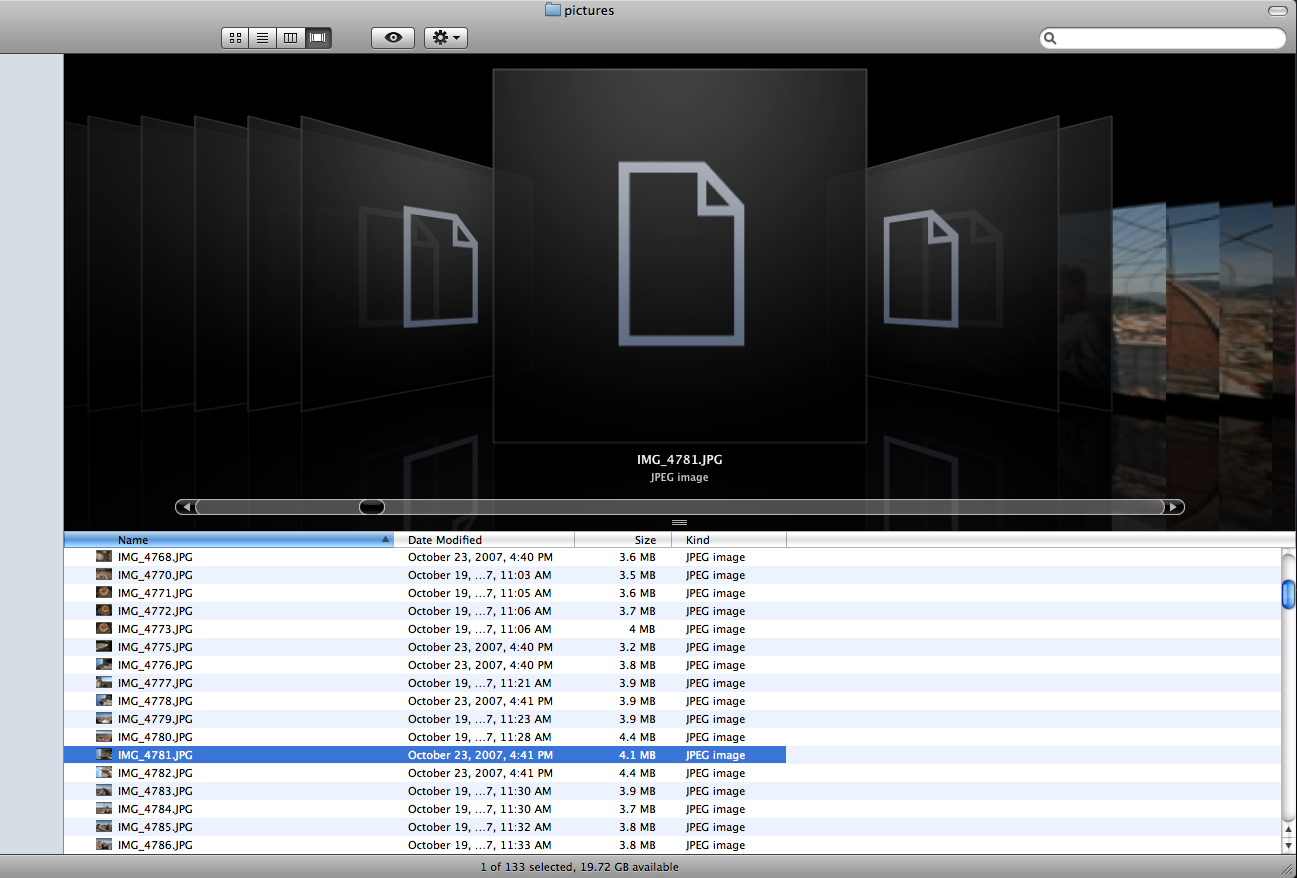Open Quick Look with the eye button

(393, 38)
